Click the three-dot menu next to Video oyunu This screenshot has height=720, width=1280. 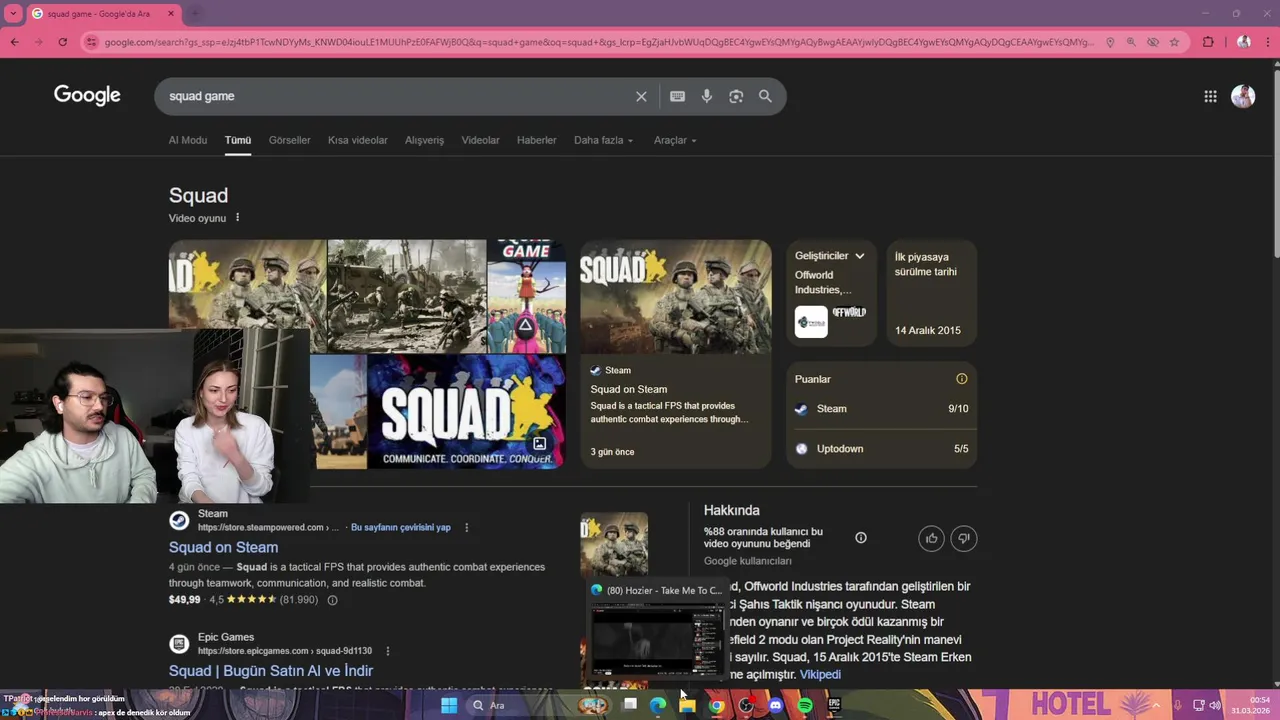pyautogui.click(x=237, y=218)
